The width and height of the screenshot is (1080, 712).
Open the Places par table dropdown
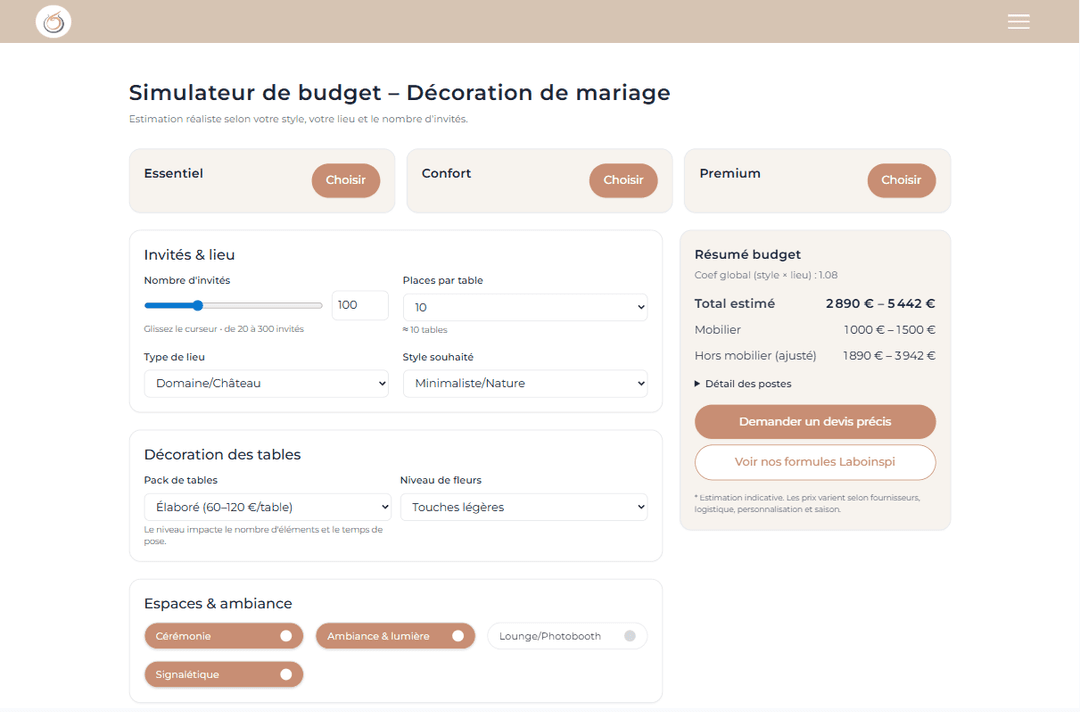pos(524,306)
